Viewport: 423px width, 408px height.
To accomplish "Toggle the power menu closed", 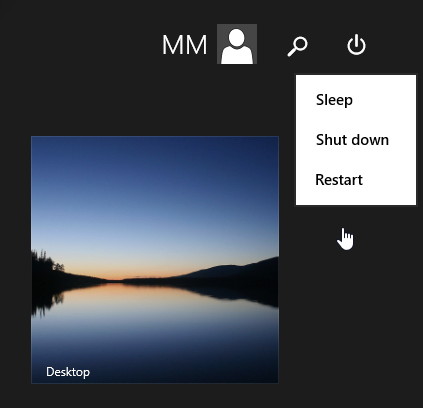I will 356,44.
